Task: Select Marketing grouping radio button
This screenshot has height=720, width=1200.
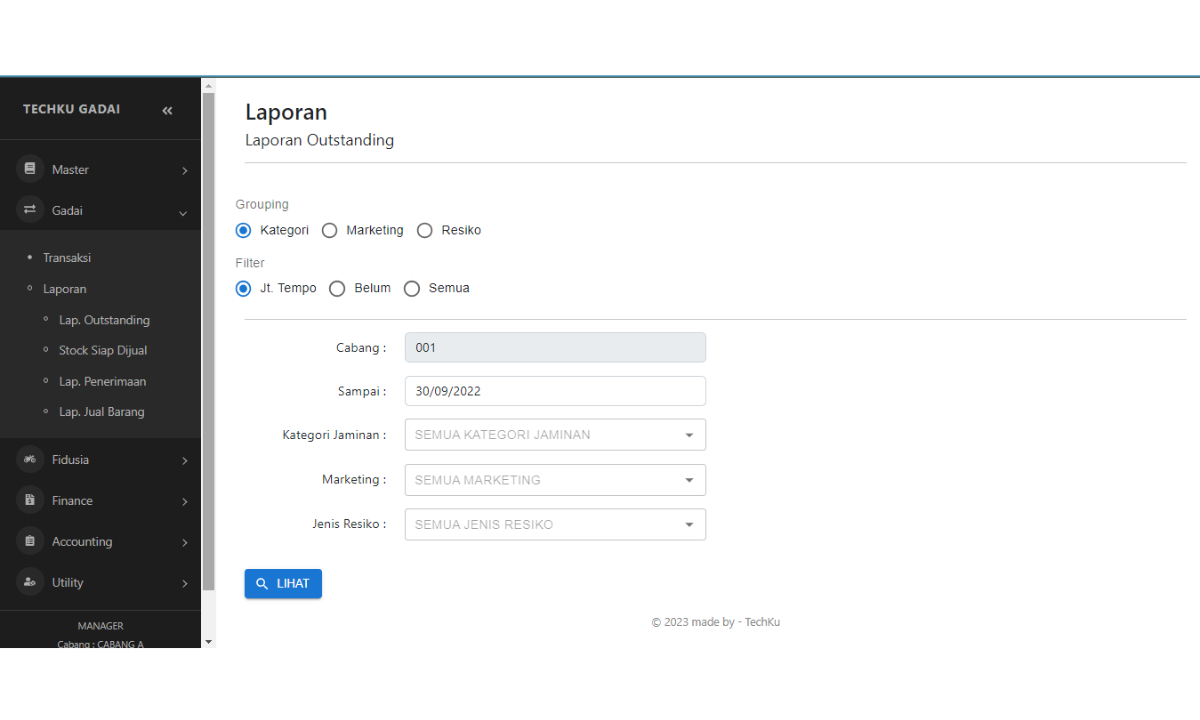Action: point(330,230)
